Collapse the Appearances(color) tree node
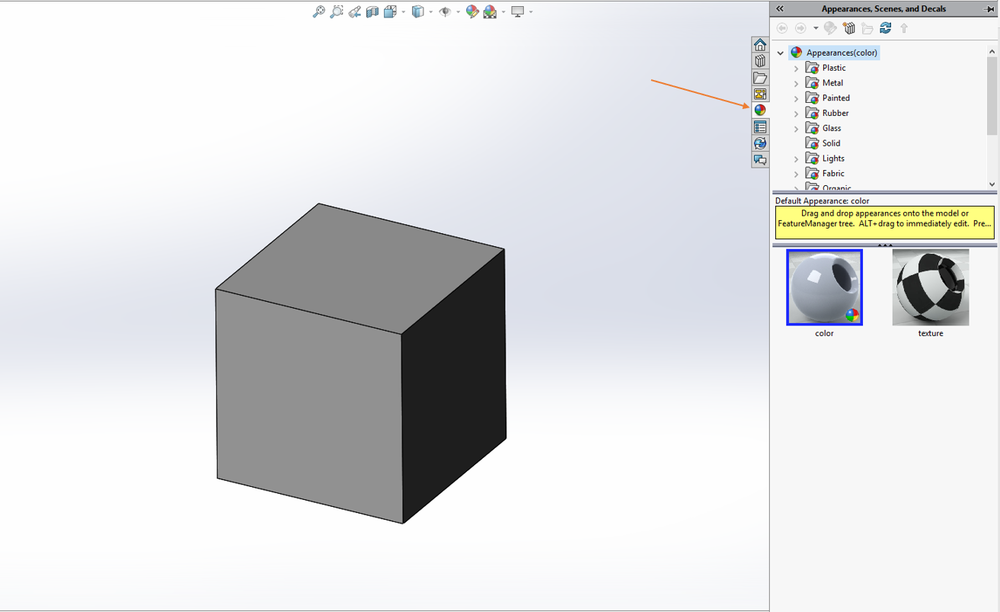Screen dimensions: 1000x612 [x=781, y=53]
